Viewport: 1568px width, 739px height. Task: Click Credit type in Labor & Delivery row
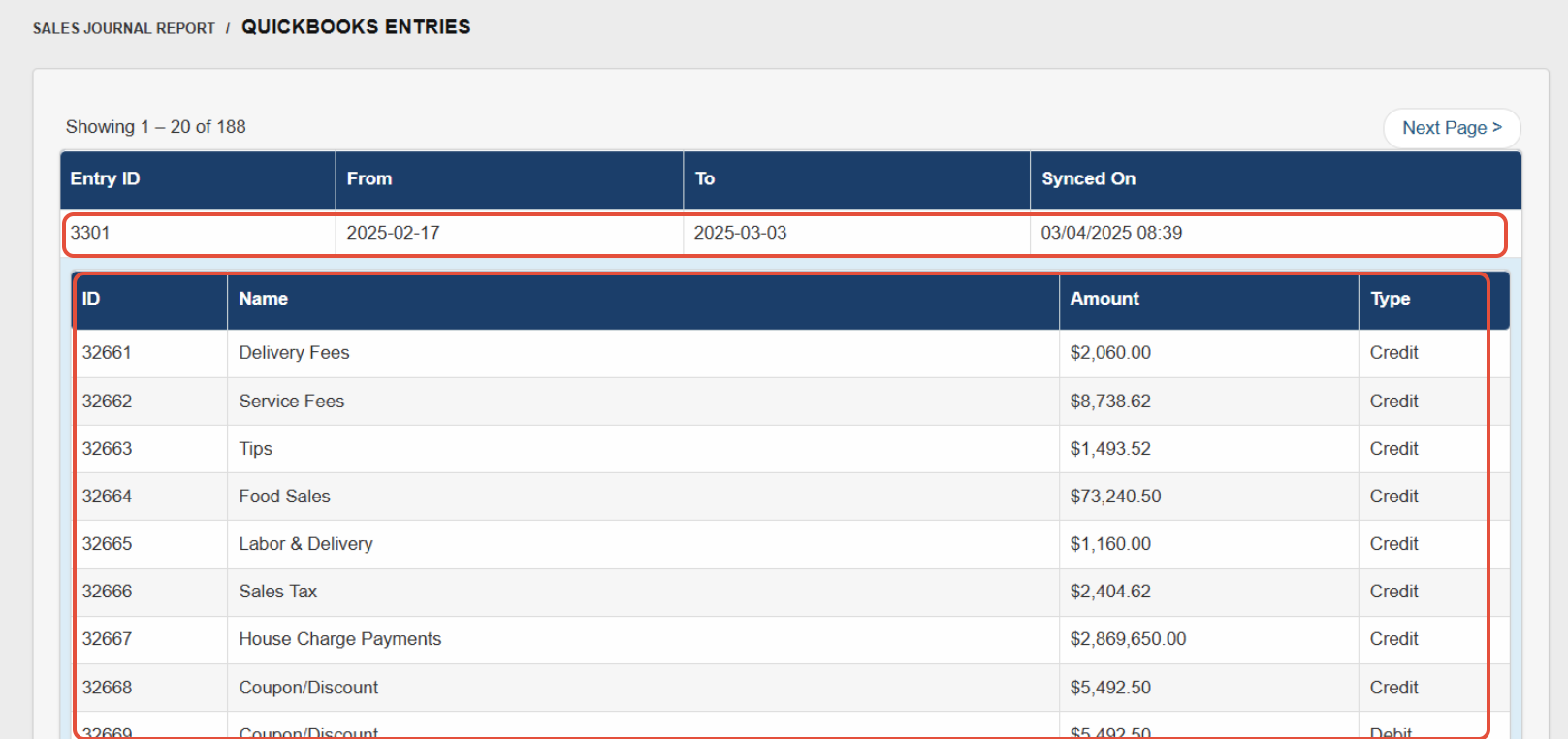[x=1393, y=544]
